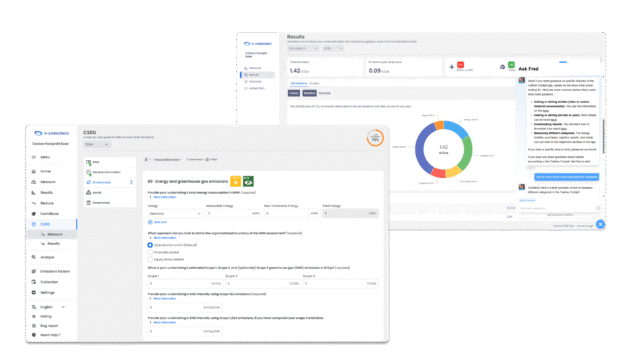Click the Reduce icon in sidebar
640x364 pixels.
[34, 203]
